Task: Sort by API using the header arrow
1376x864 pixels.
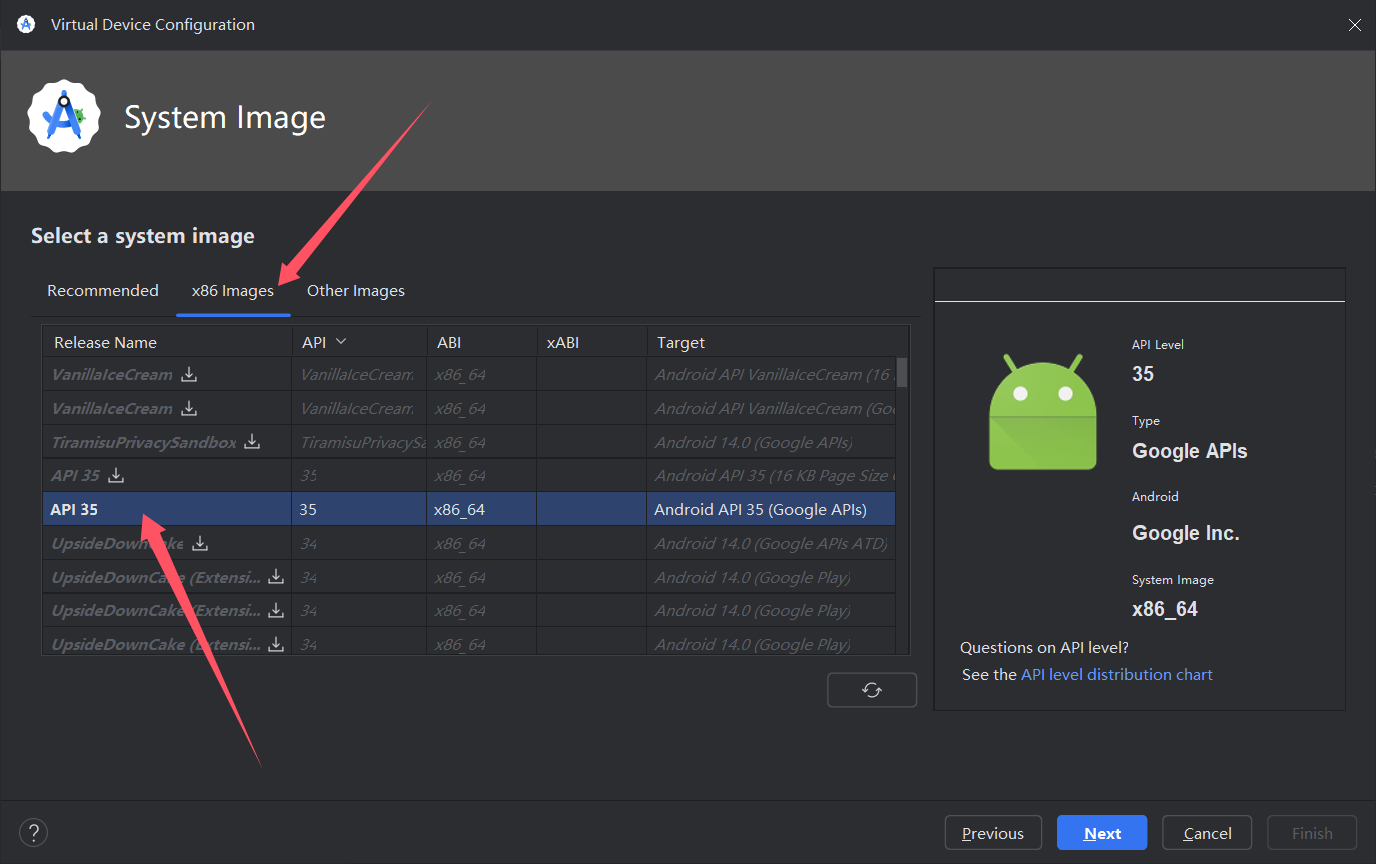Action: coord(341,342)
